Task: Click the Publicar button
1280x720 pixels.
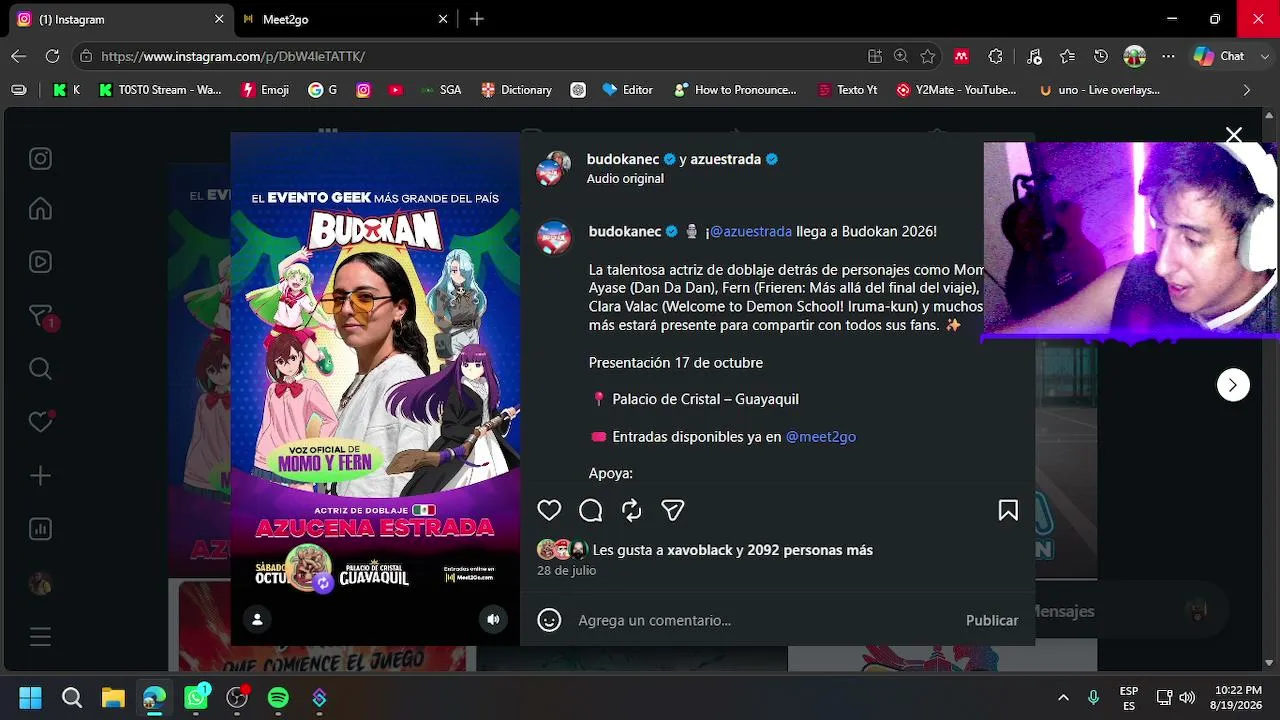Action: [992, 620]
